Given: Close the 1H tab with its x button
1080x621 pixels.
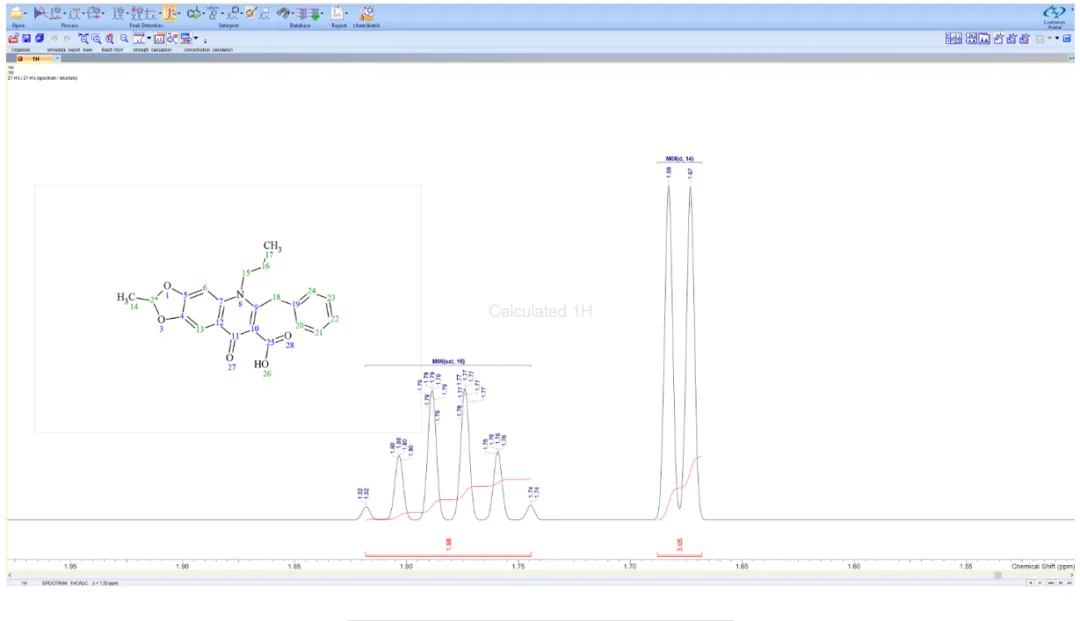Looking at the screenshot, I should coord(20,59).
